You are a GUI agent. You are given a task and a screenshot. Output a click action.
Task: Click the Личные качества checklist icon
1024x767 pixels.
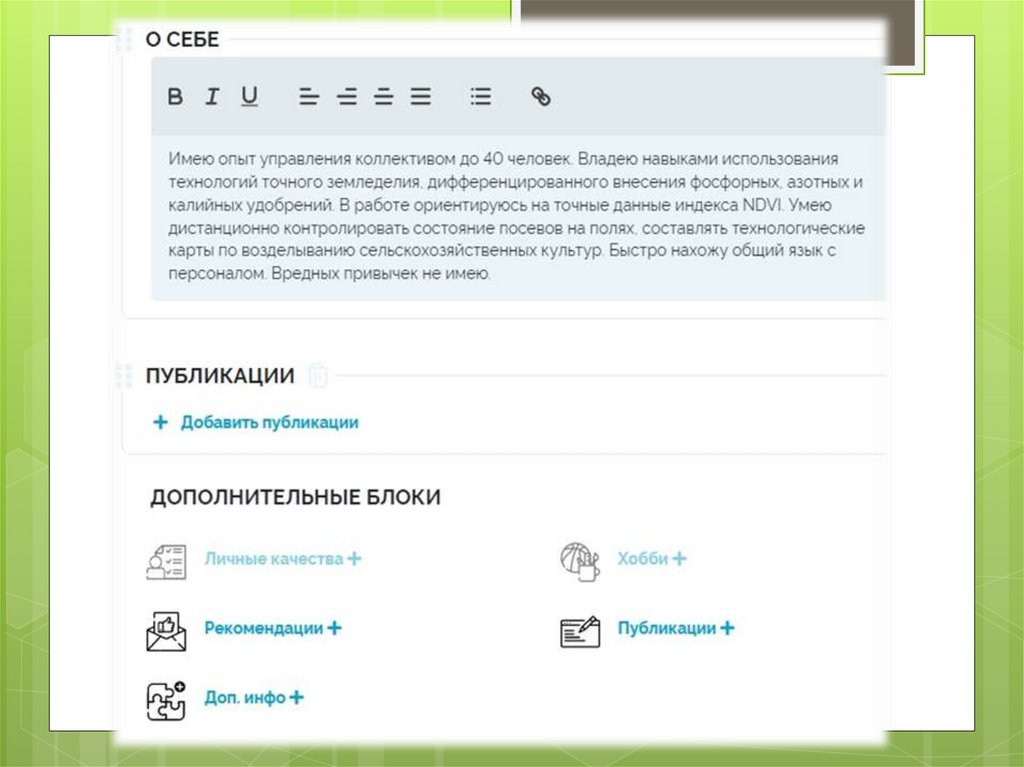167,561
